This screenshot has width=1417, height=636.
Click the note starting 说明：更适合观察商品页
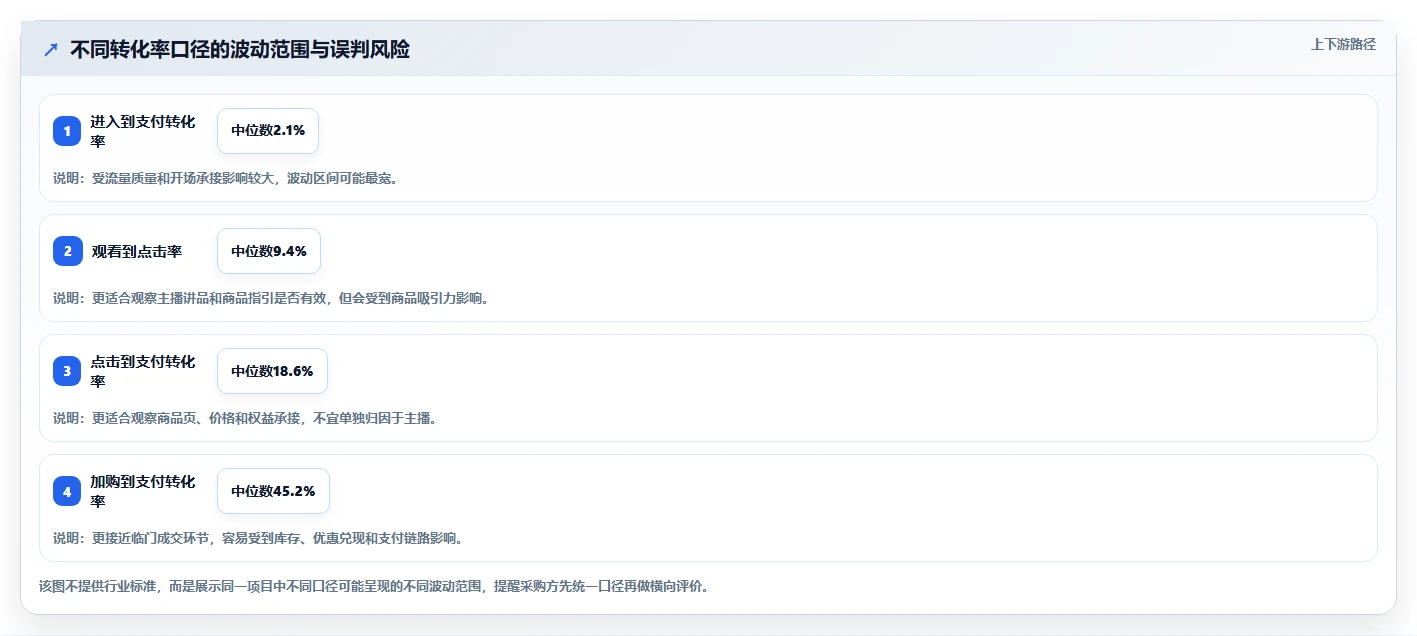point(245,418)
